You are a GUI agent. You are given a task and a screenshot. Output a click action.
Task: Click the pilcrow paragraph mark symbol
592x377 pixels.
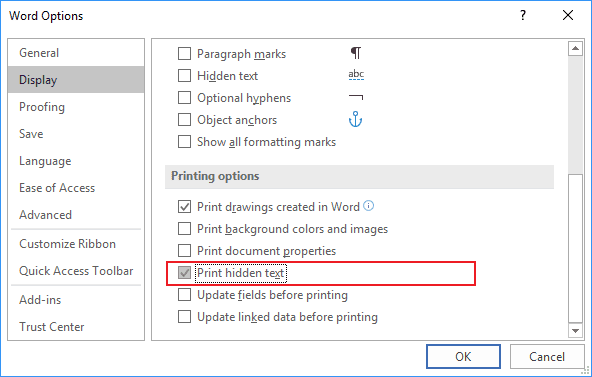[356, 53]
